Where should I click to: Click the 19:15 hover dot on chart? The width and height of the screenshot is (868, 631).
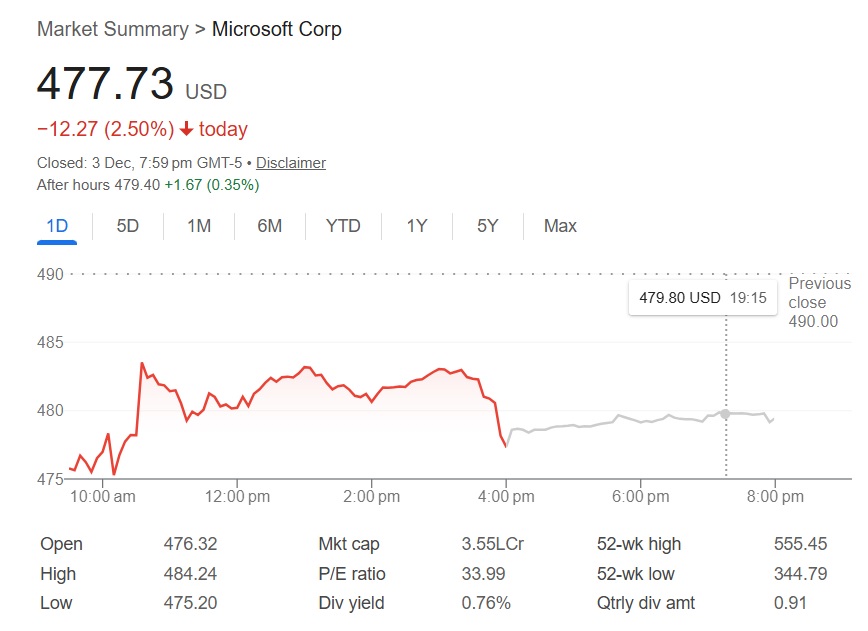725,413
